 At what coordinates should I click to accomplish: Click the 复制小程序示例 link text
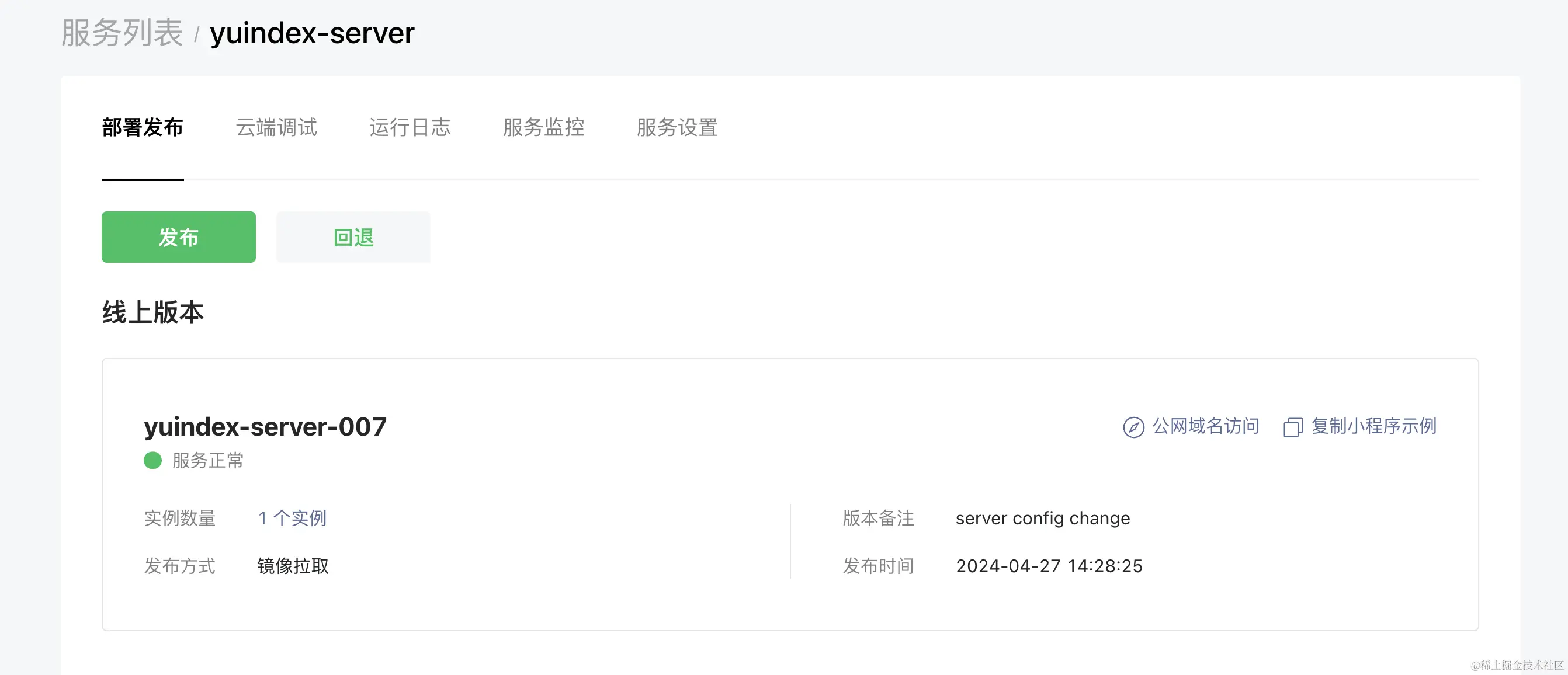click(1373, 426)
